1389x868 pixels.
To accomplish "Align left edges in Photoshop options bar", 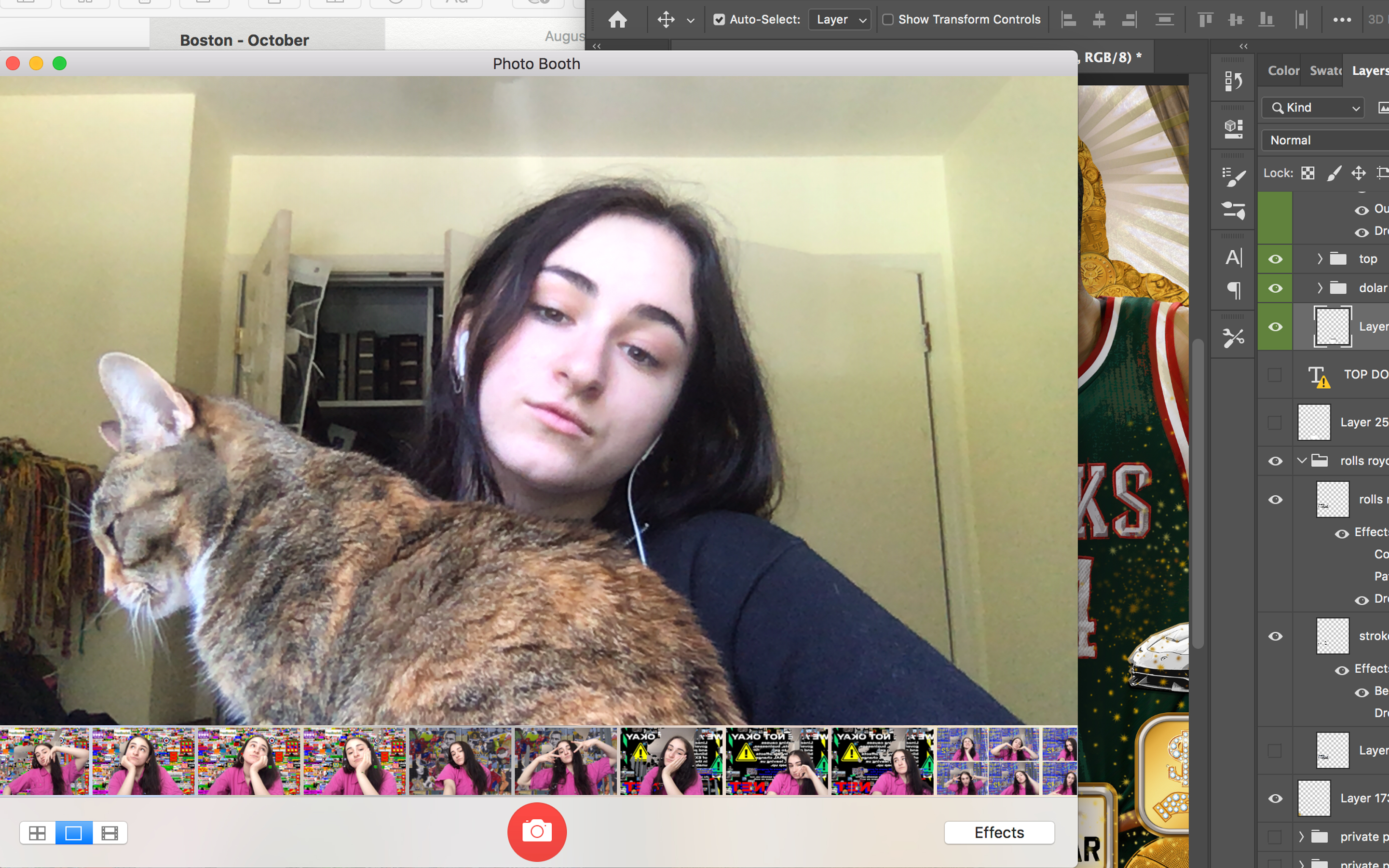I will click(1068, 19).
